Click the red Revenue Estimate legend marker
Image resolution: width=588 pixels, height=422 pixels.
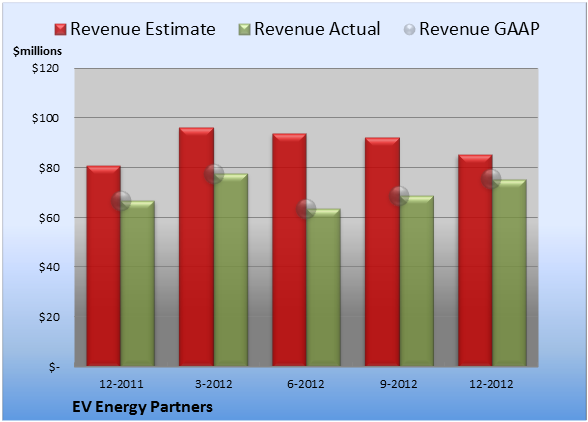click(x=60, y=30)
